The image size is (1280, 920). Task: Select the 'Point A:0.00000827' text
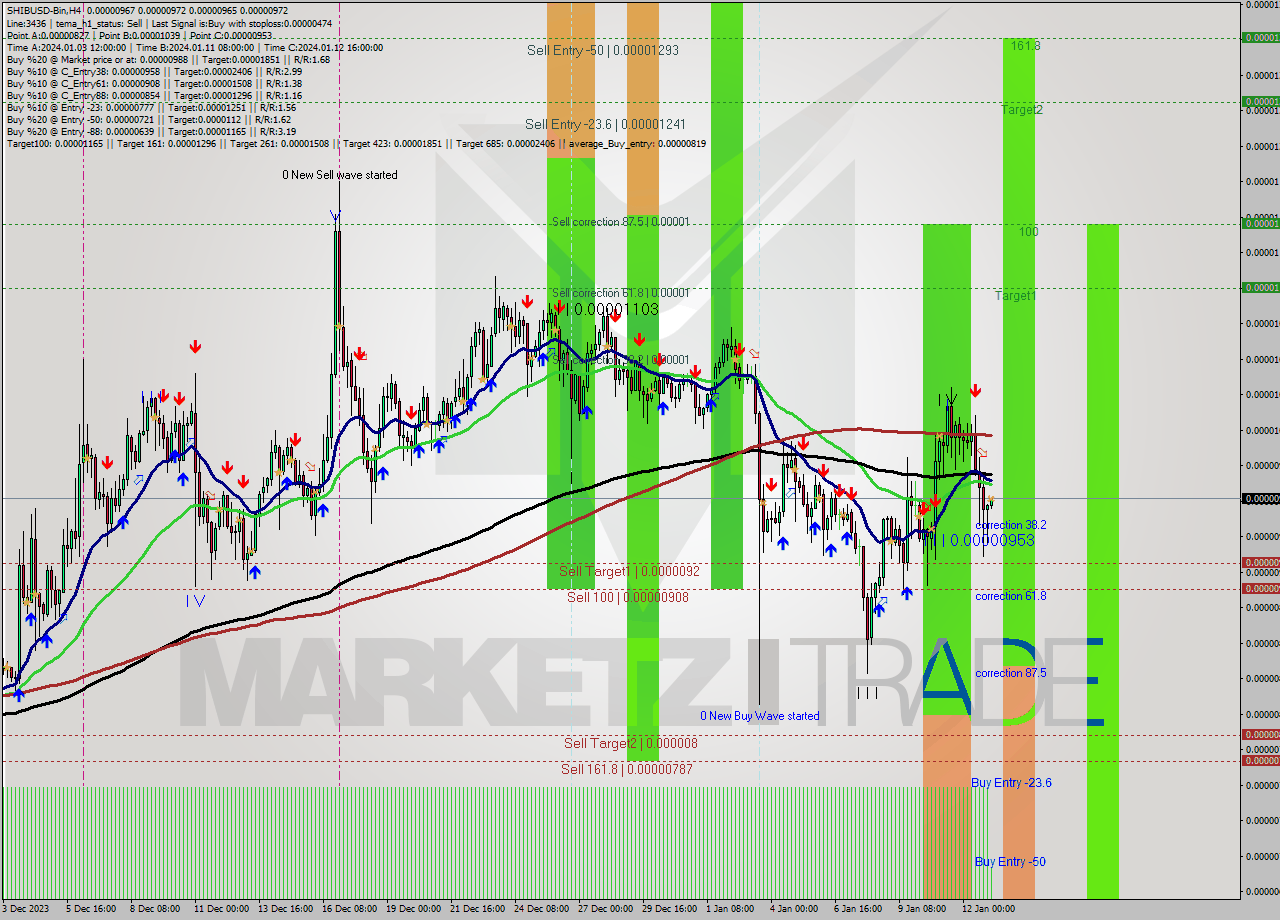[x=48, y=35]
